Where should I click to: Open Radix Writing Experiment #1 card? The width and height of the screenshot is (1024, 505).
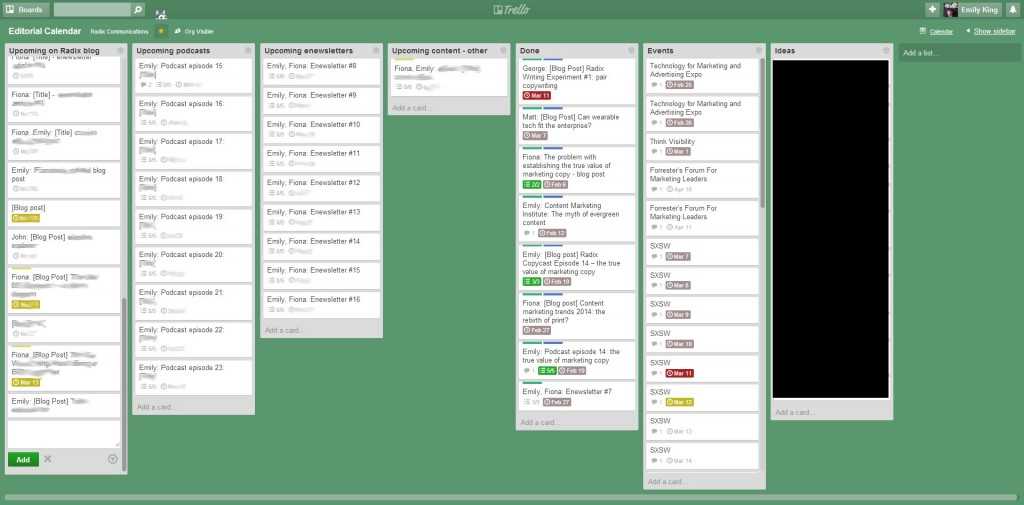click(x=577, y=82)
